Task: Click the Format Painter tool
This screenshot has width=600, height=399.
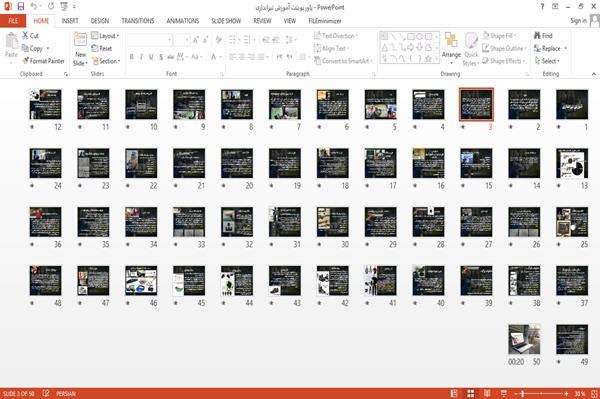Action: 43,61
